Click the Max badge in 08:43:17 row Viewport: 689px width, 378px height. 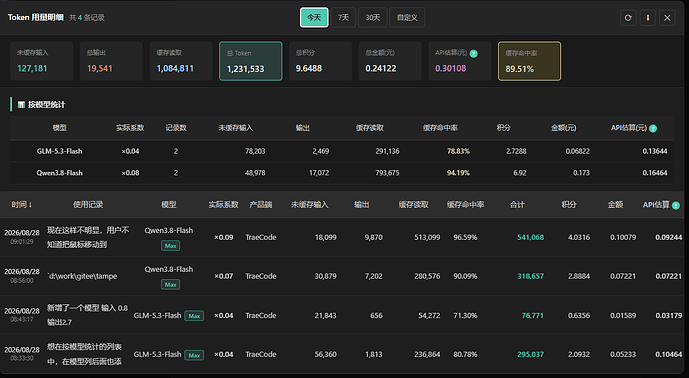click(194, 316)
